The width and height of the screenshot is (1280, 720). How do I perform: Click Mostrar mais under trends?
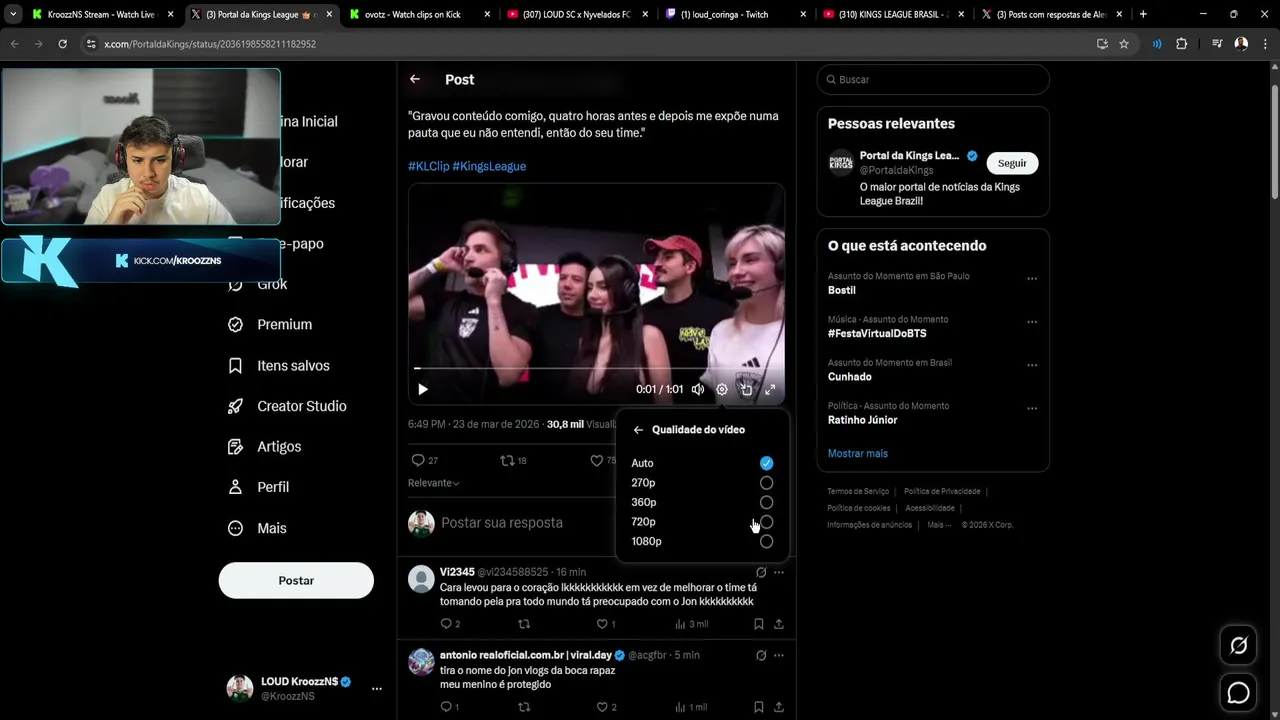pyautogui.click(x=857, y=453)
